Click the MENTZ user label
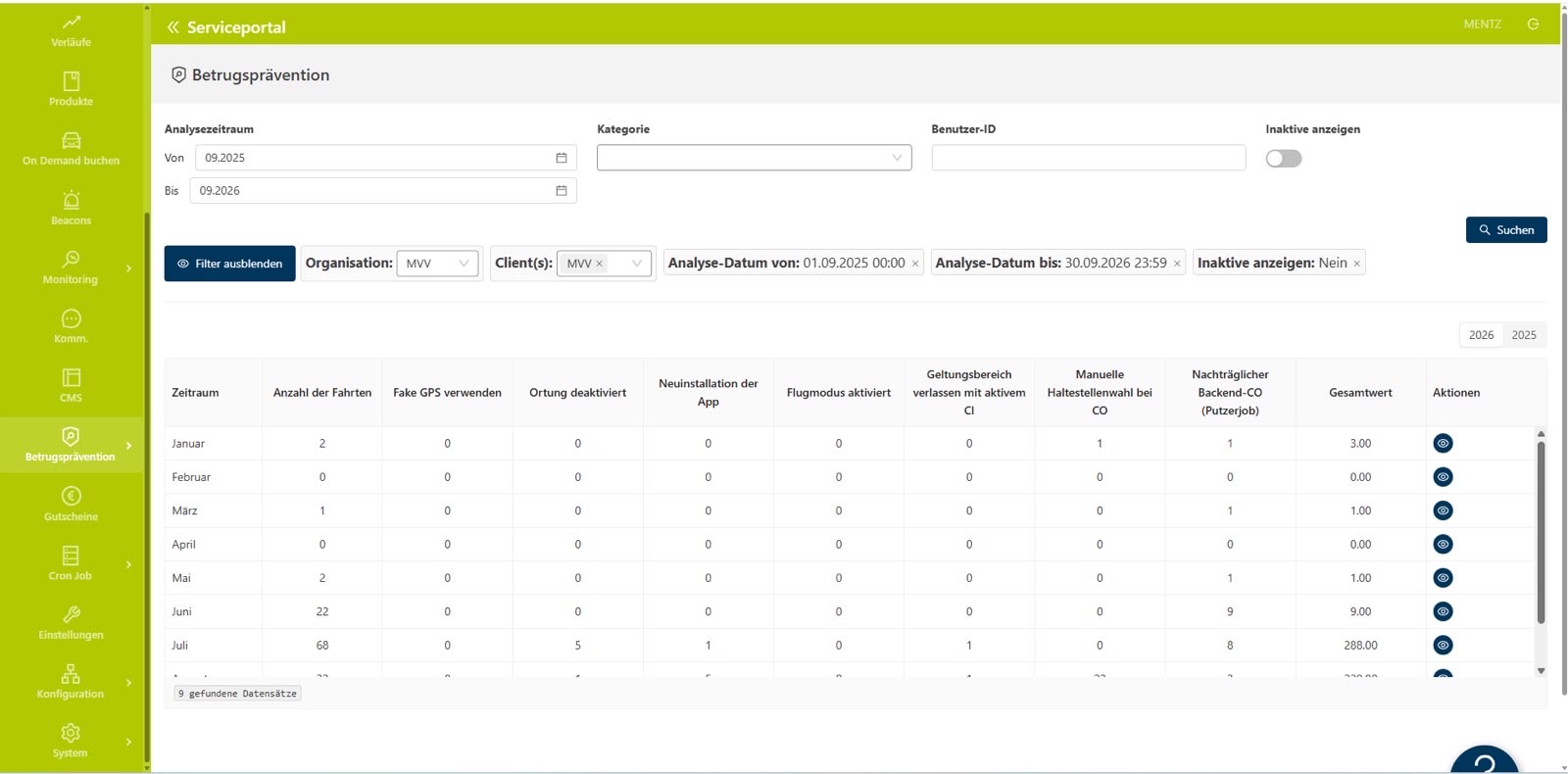The height and width of the screenshot is (774, 1568). pyautogui.click(x=1482, y=24)
